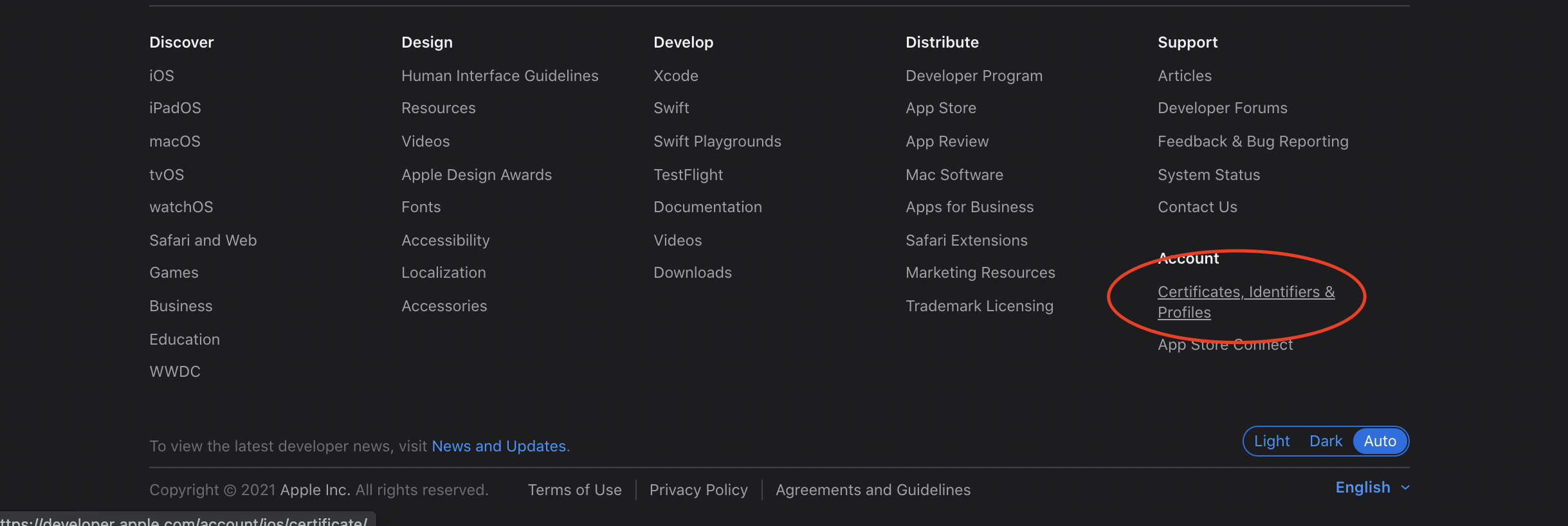1568x526 pixels.
Task: Visit the watchOS page
Action: (x=181, y=207)
